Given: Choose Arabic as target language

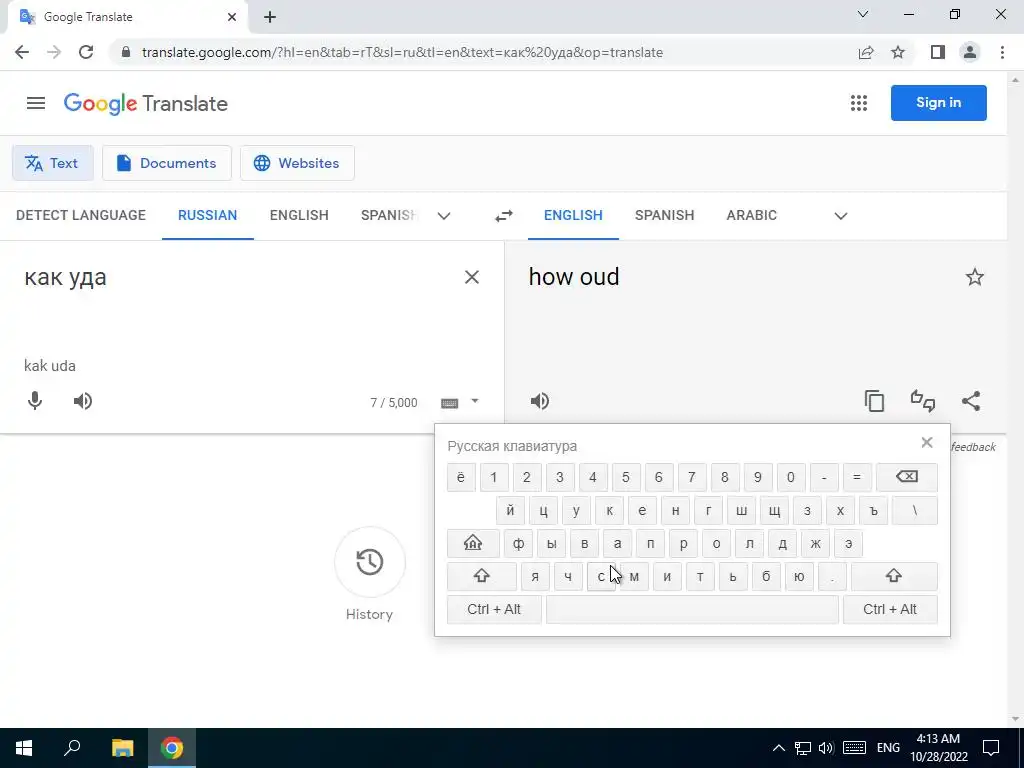Looking at the screenshot, I should pyautogui.click(x=752, y=216).
